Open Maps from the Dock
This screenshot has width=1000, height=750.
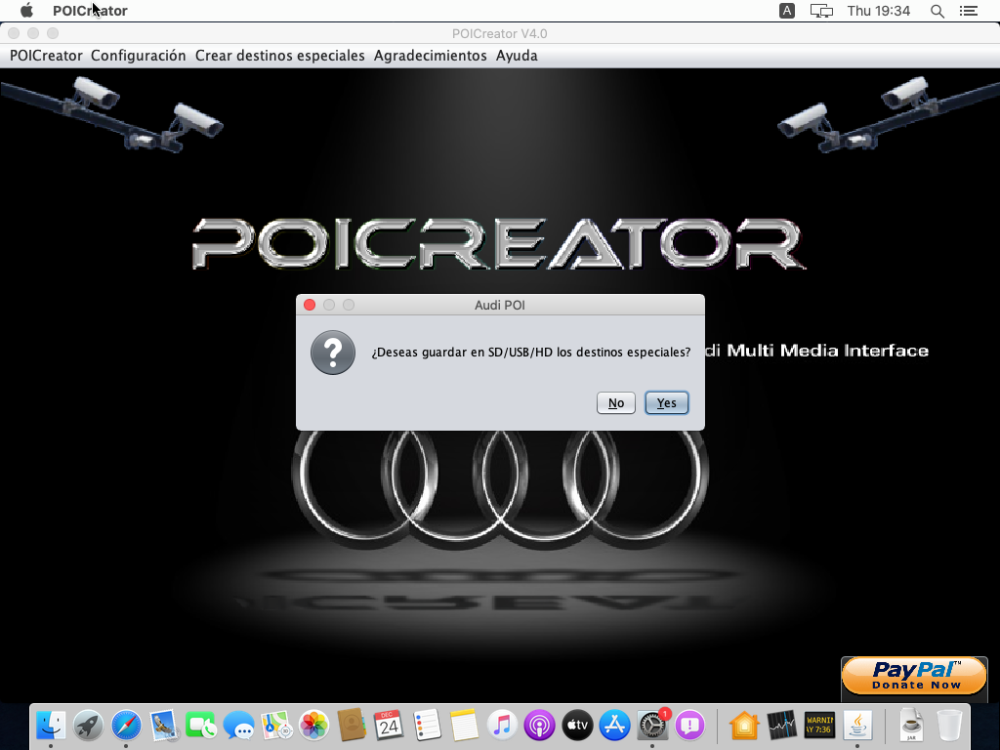pos(276,725)
